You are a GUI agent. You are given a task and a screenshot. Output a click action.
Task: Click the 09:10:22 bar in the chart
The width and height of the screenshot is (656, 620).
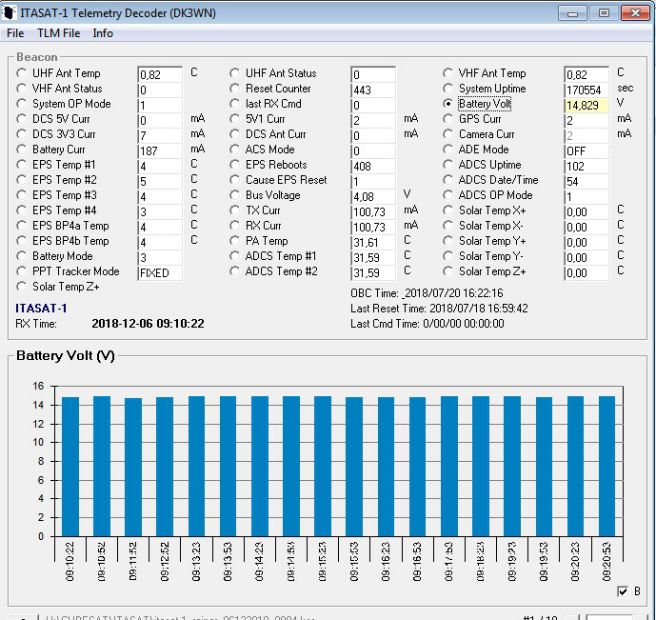click(x=70, y=466)
